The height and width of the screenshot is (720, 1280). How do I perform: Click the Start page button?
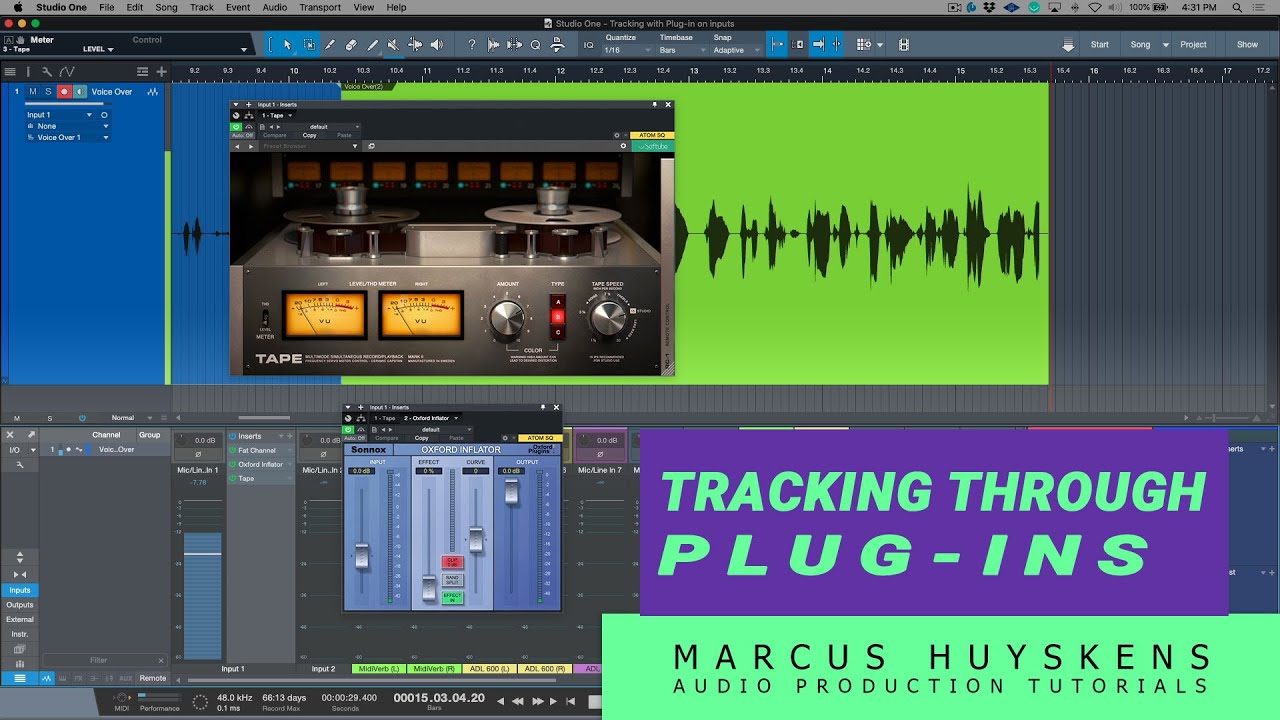point(1100,45)
